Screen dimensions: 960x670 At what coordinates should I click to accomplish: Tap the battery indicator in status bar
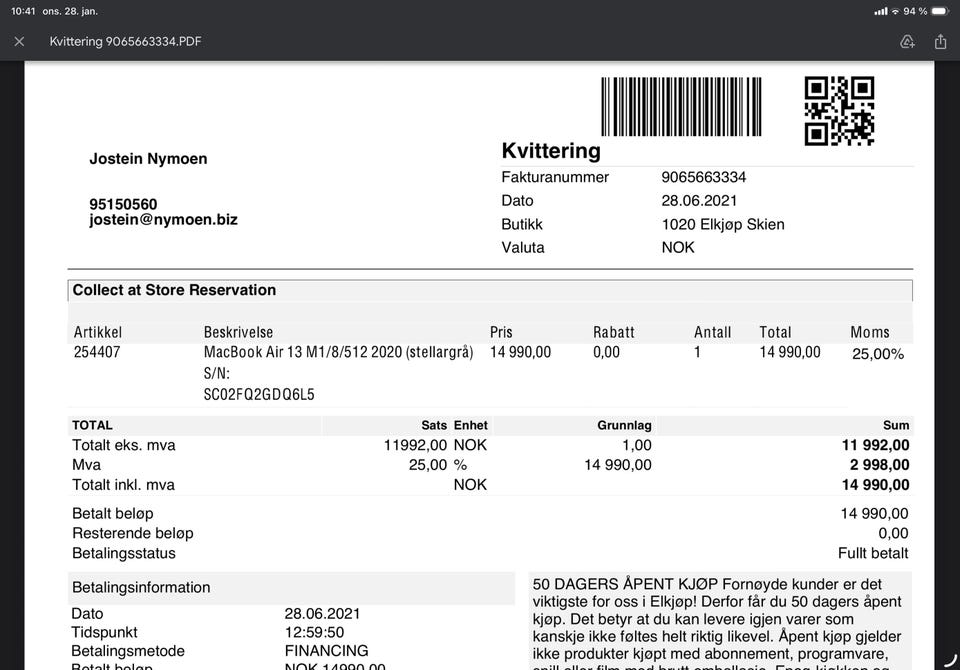click(942, 11)
